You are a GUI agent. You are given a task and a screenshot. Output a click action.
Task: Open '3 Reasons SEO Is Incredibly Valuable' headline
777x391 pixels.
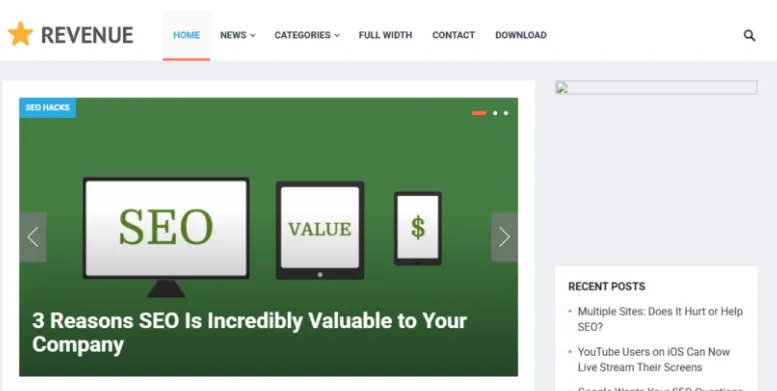click(249, 333)
